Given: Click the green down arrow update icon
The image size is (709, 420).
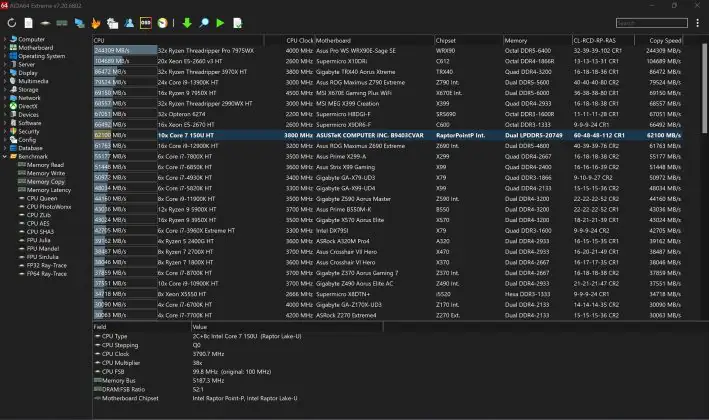Looking at the screenshot, I should 187,23.
